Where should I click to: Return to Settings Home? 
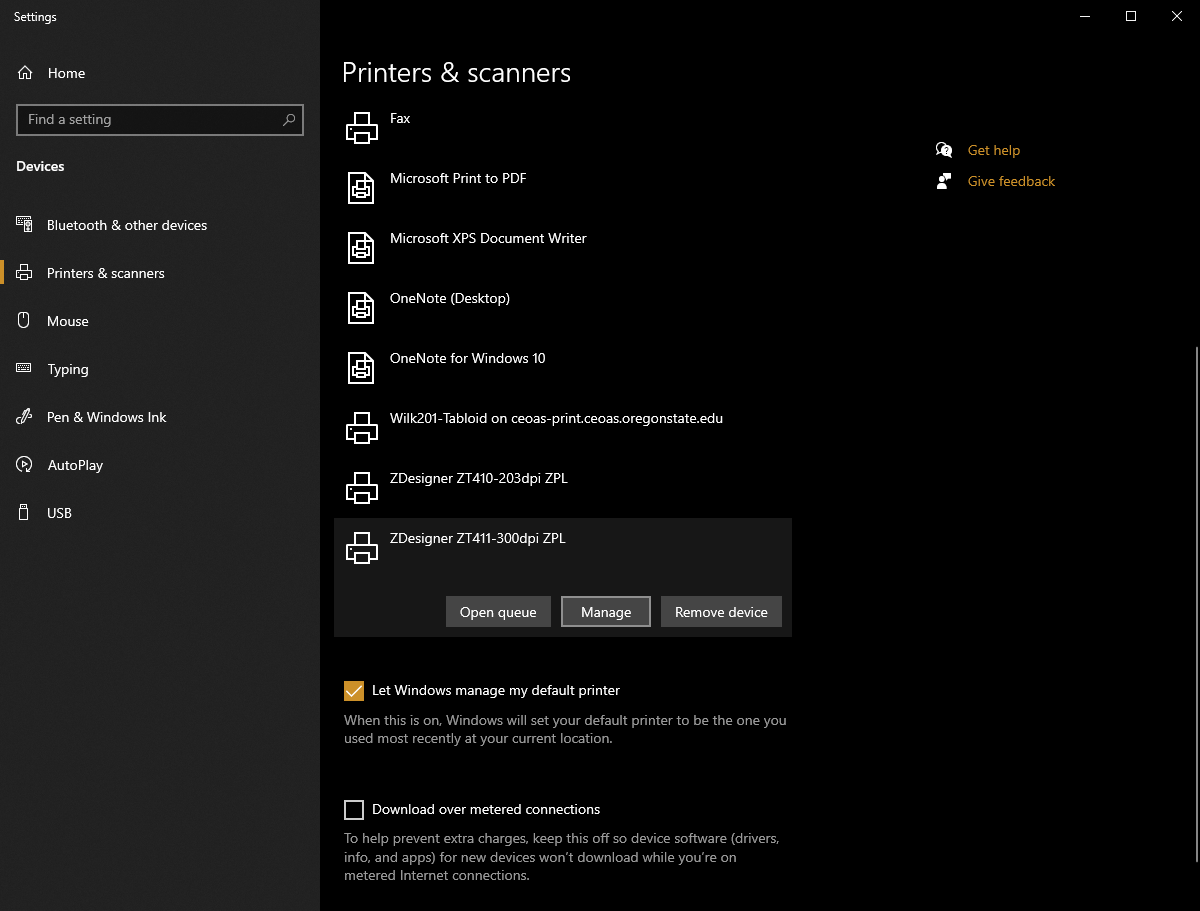66,73
